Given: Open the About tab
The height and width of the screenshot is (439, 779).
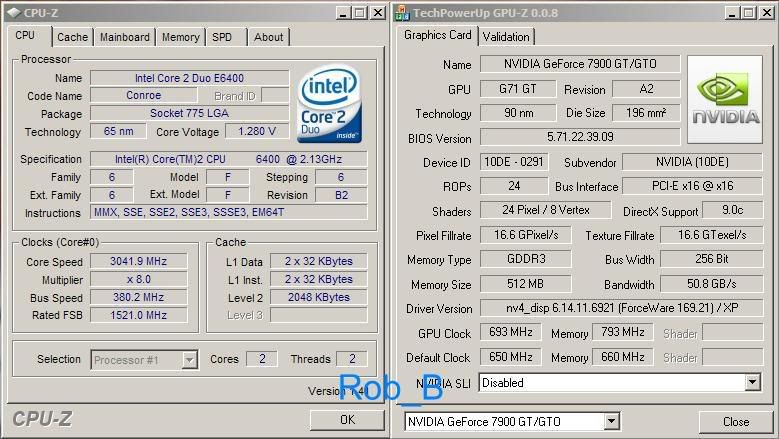Looking at the screenshot, I should point(268,37).
